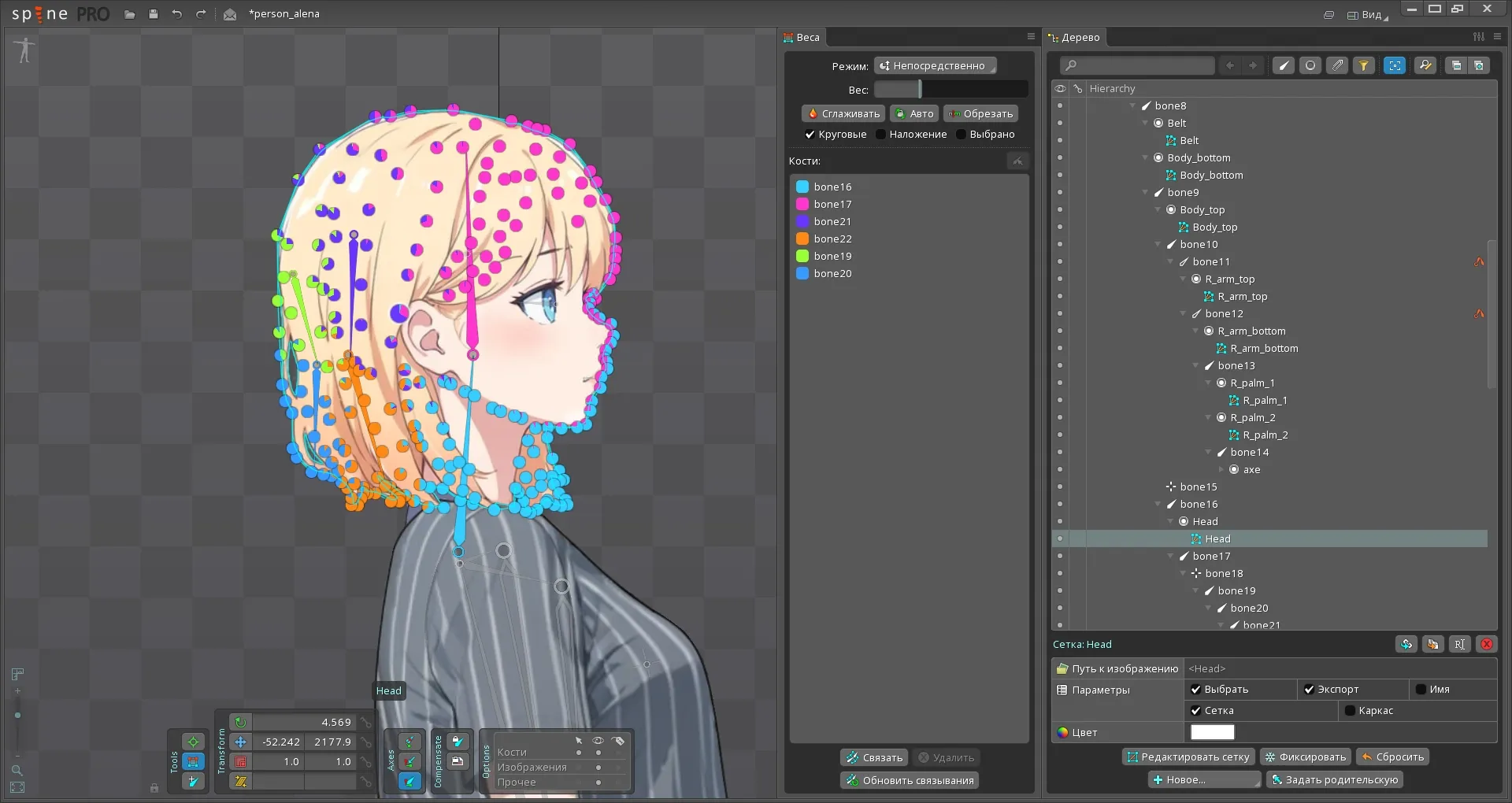Viewport: 1512px width, 803px height.
Task: Open the Веса panel menu icon
Action: pyautogui.click(x=1030, y=36)
